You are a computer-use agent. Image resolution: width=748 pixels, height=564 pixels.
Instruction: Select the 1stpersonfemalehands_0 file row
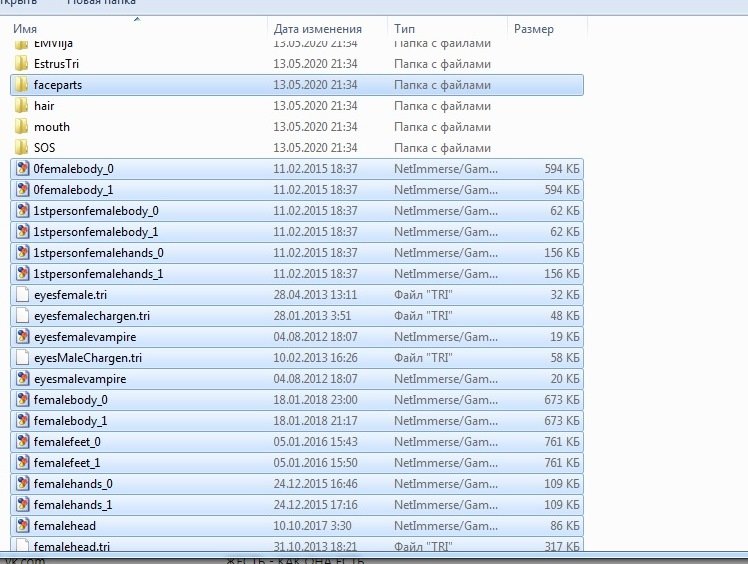(x=98, y=253)
